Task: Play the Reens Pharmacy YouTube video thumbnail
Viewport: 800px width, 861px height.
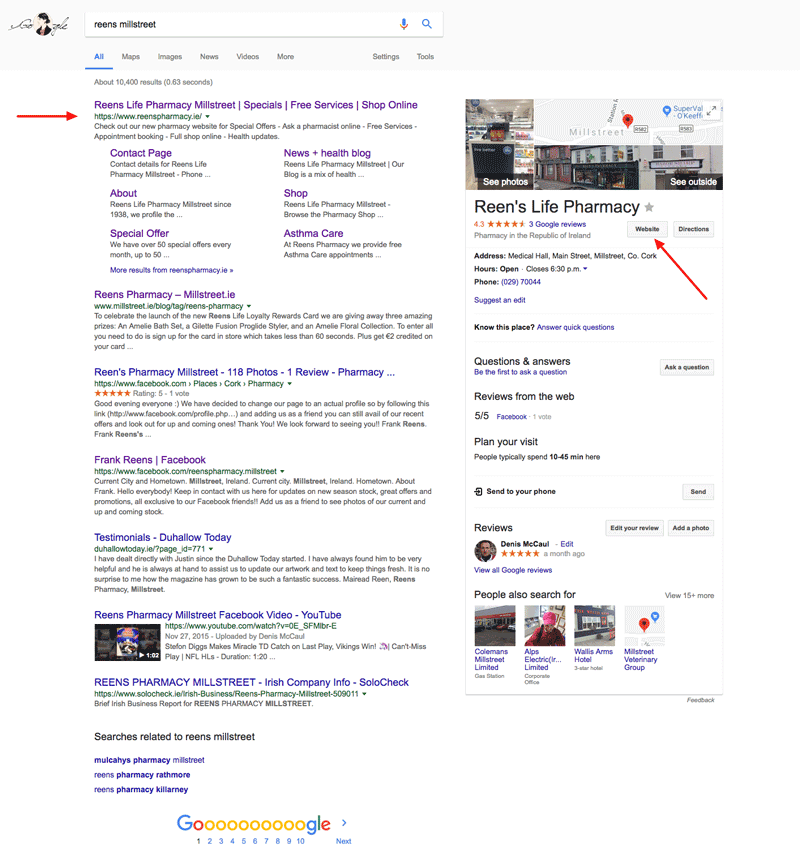Action: click(x=127, y=642)
